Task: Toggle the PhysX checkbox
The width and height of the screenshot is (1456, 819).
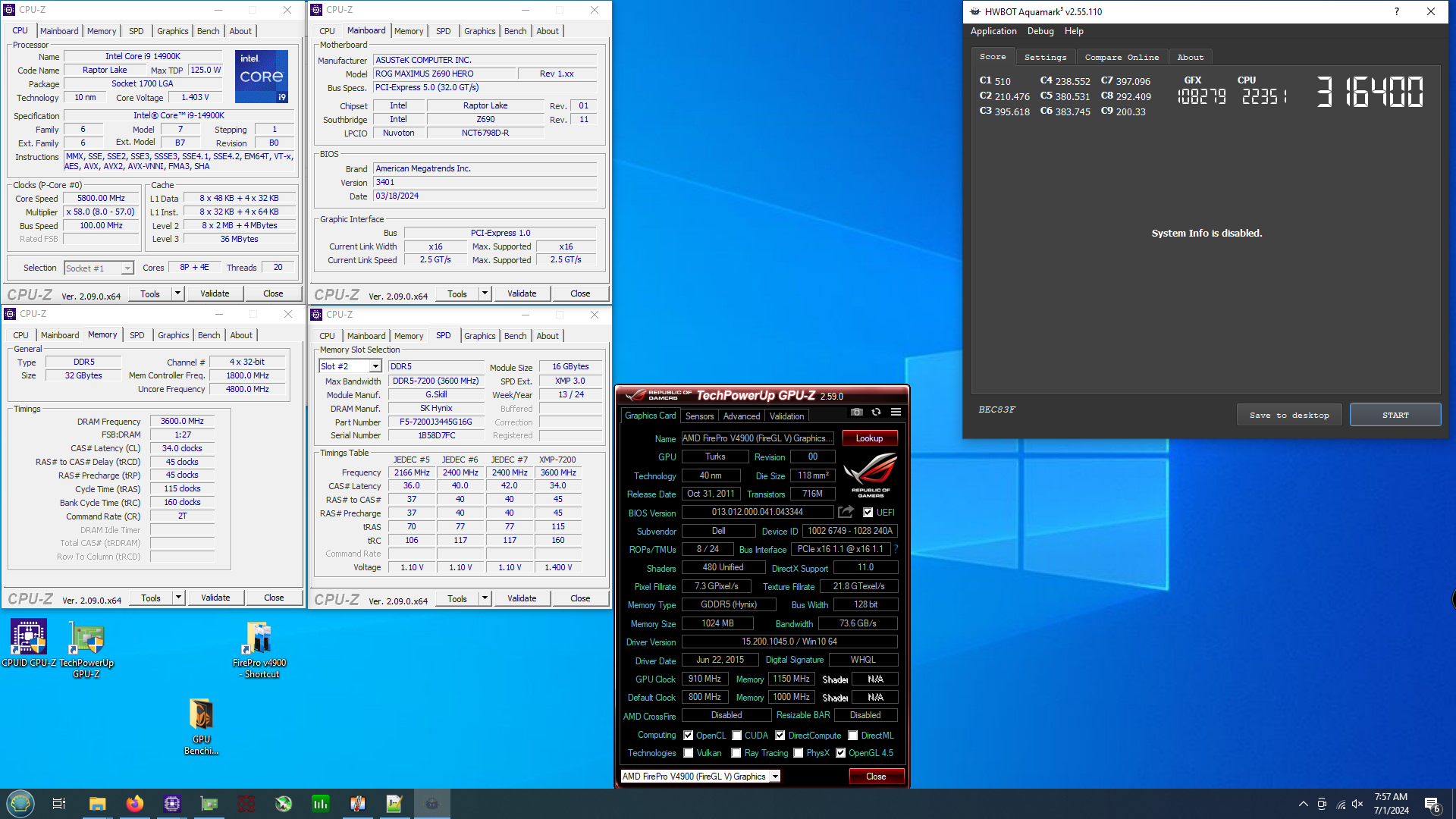Action: pos(798,753)
